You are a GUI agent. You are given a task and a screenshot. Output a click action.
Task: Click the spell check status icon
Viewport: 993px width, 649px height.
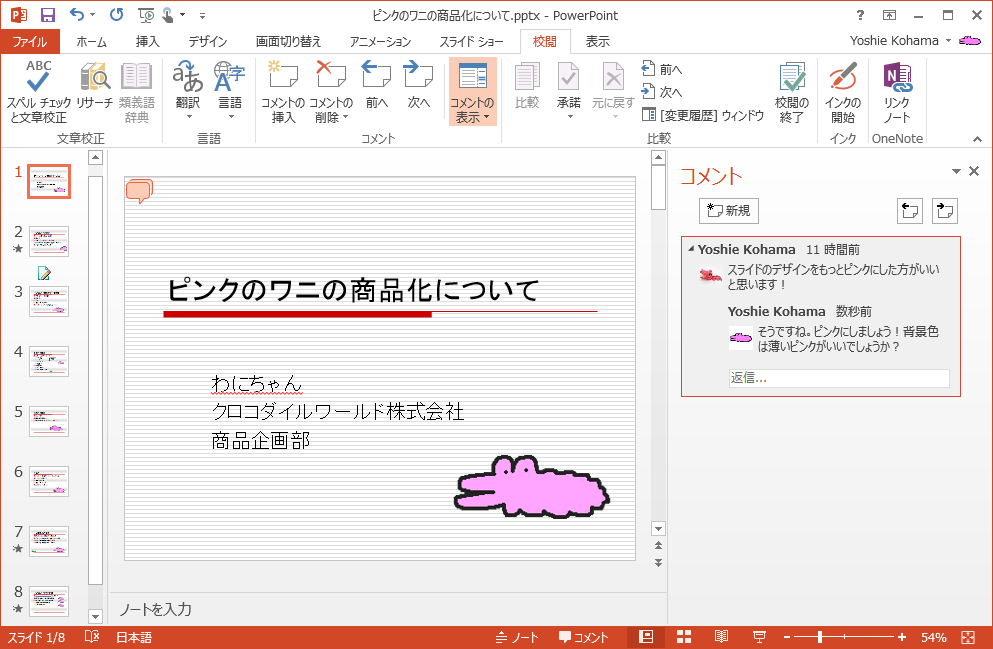[92, 636]
